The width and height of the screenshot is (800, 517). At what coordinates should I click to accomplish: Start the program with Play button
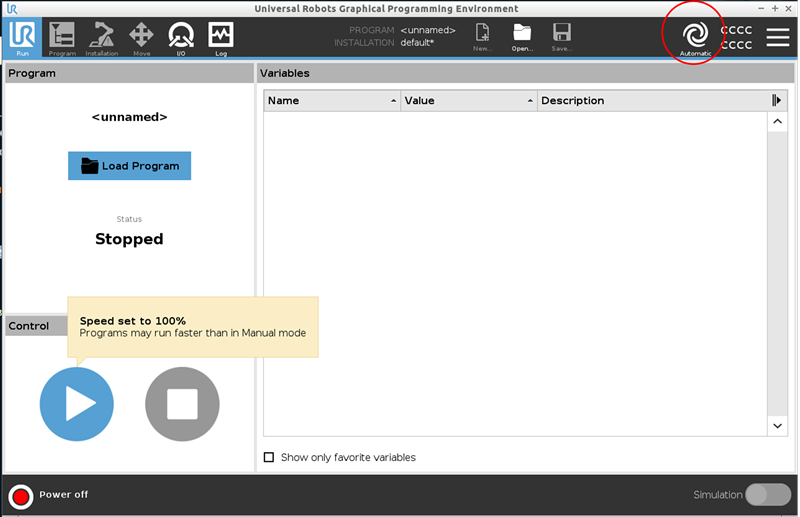[x=77, y=404]
